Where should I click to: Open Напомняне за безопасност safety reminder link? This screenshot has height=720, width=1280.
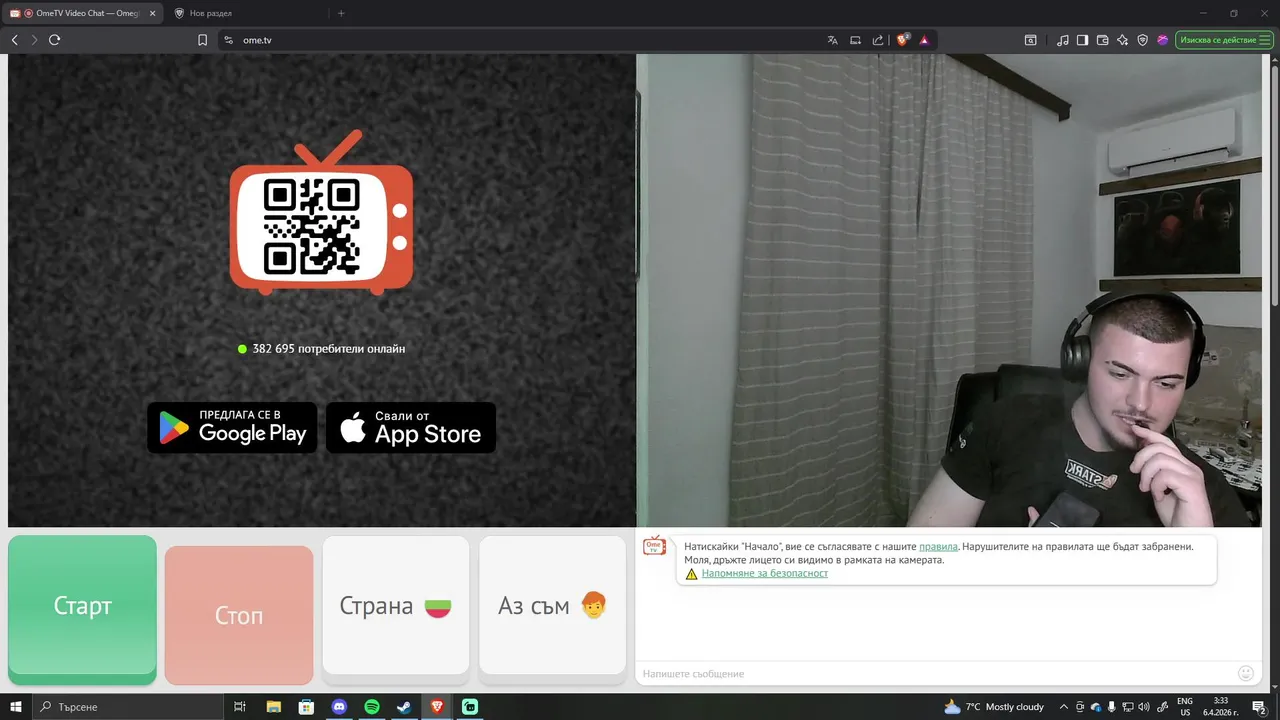point(765,573)
